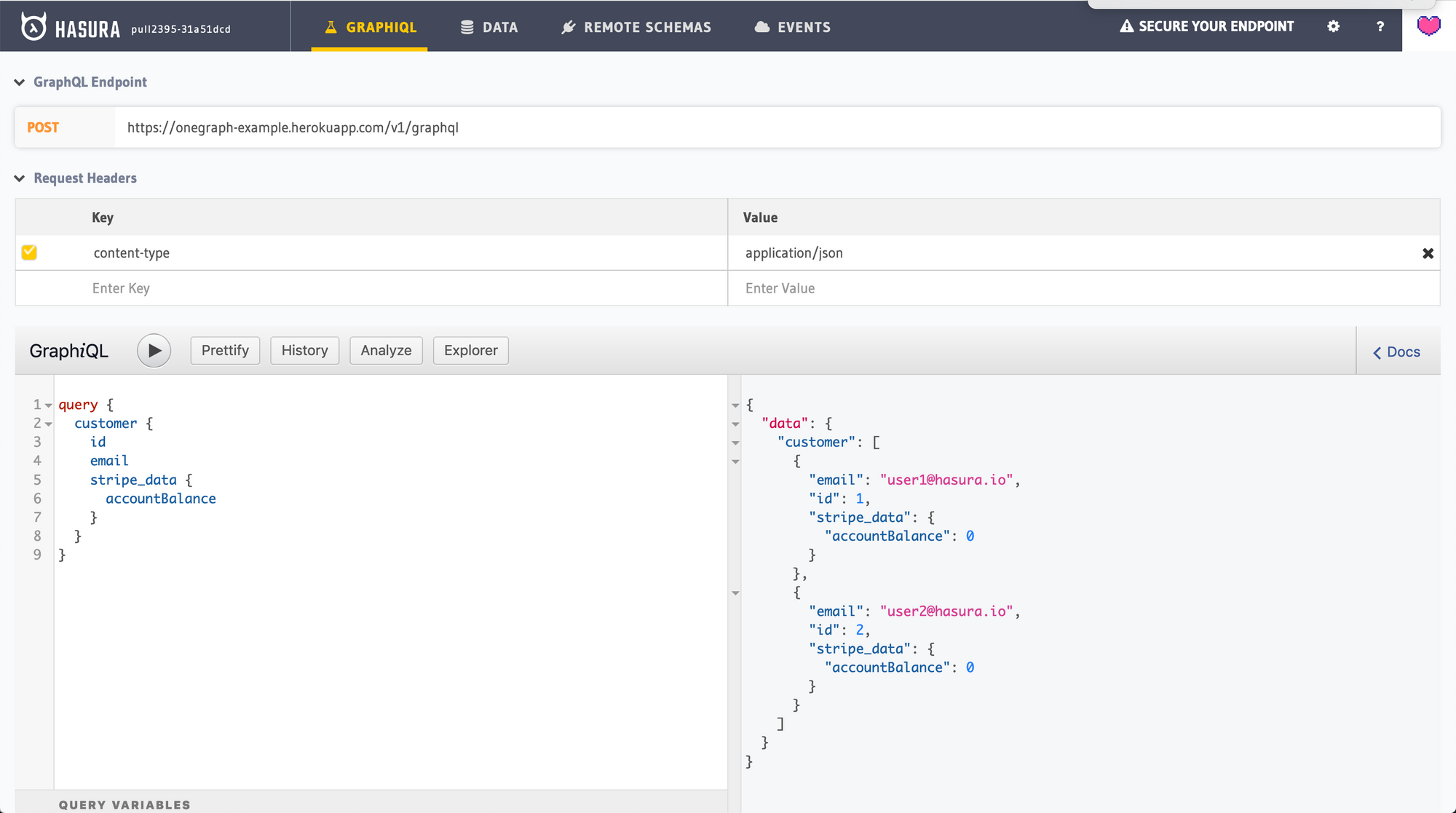This screenshot has height=813, width=1456.
Task: Fold the root result object arrow
Action: (735, 405)
